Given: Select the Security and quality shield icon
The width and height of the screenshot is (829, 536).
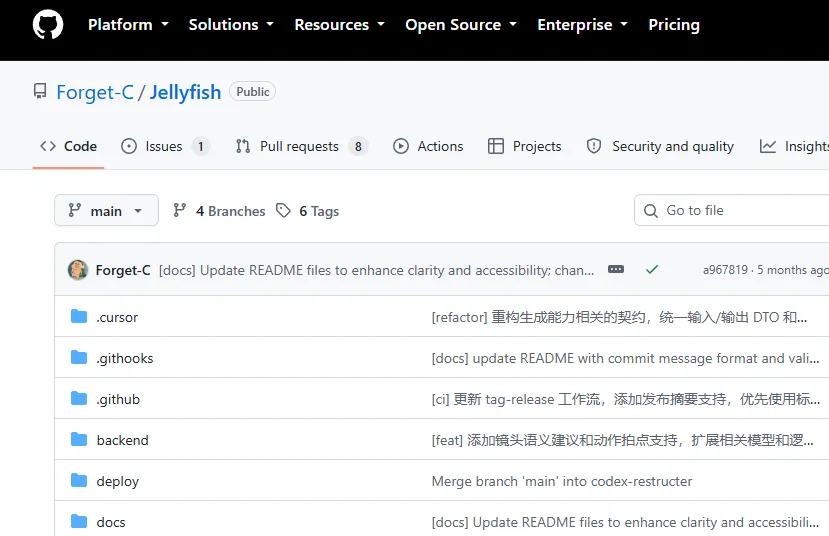Looking at the screenshot, I should [x=594, y=146].
